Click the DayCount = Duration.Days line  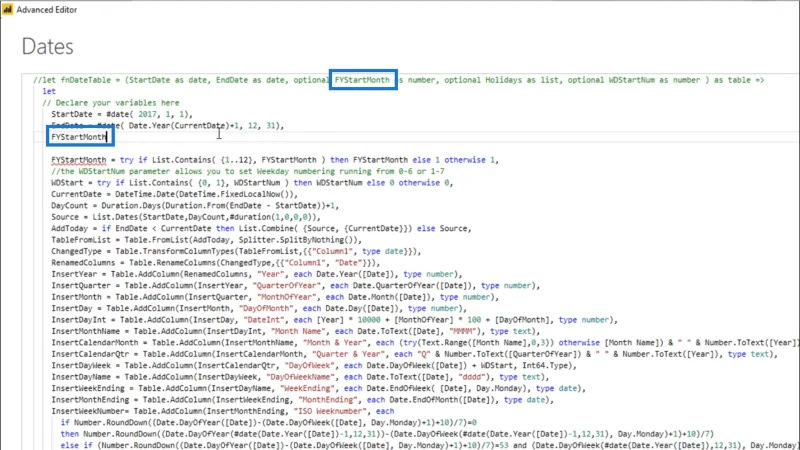coord(195,206)
